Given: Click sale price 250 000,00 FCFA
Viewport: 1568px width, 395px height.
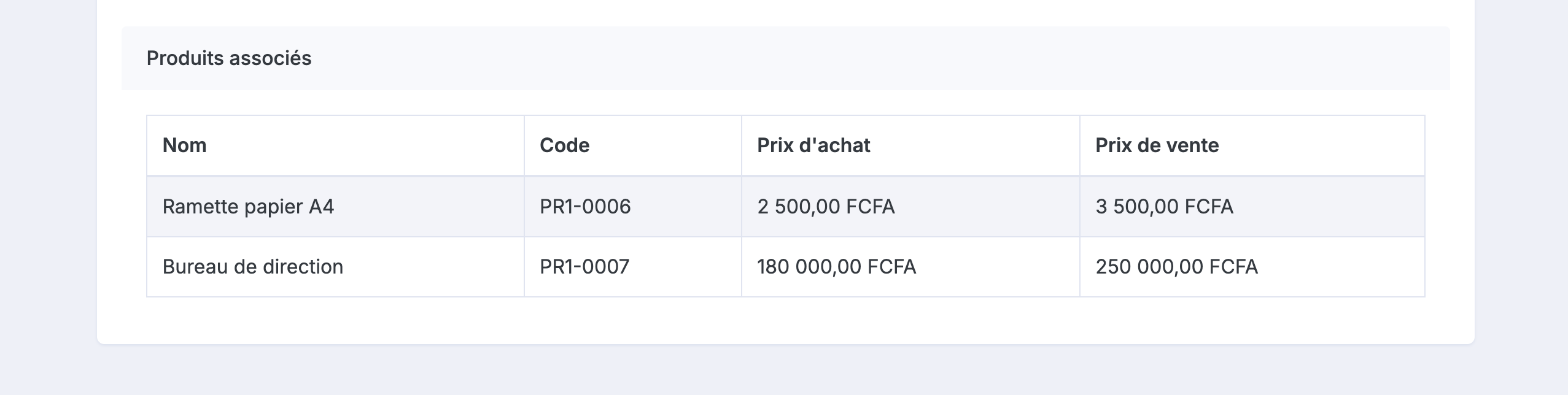Looking at the screenshot, I should click(1176, 267).
